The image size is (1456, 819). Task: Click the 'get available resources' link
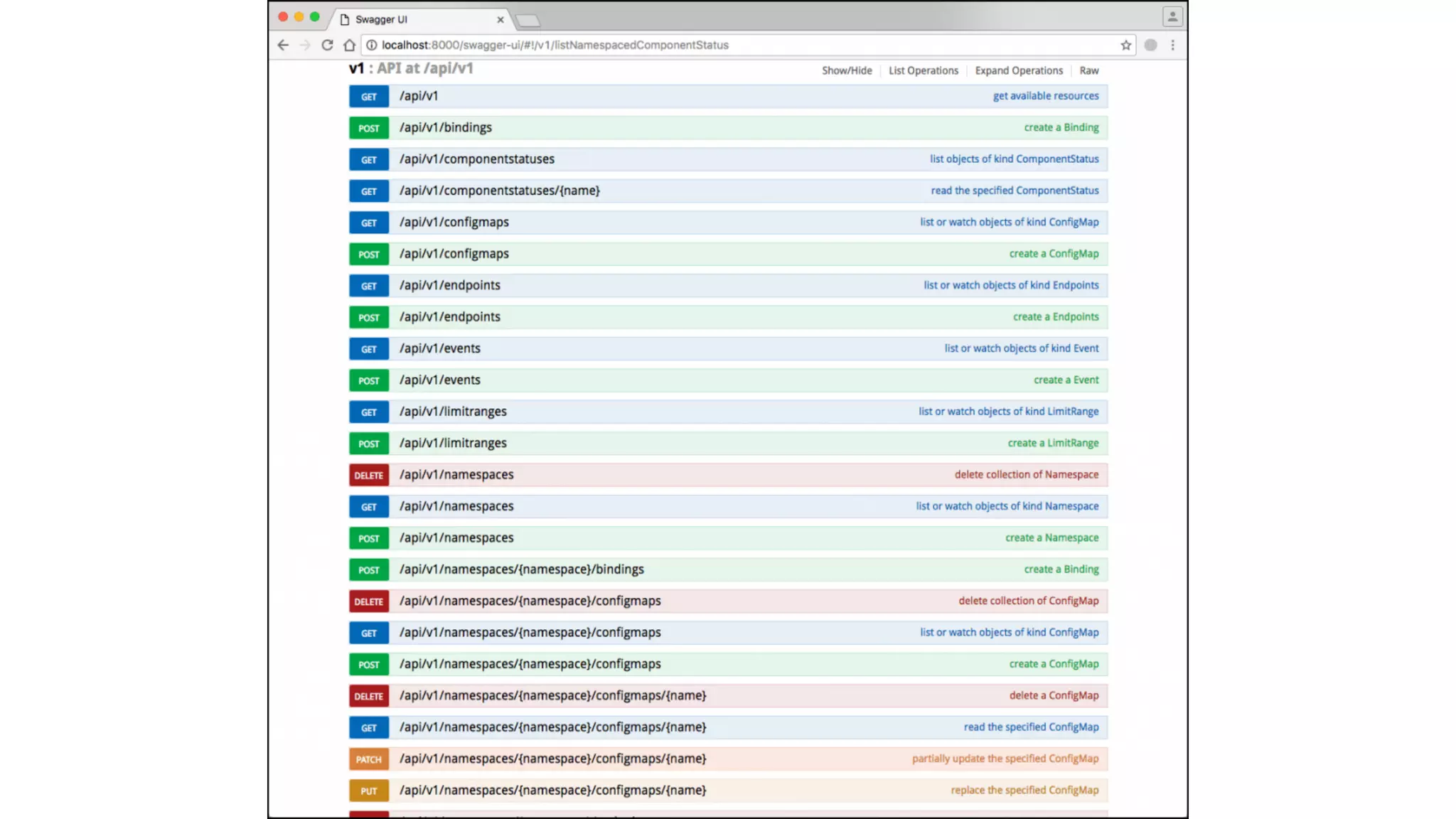(1045, 96)
